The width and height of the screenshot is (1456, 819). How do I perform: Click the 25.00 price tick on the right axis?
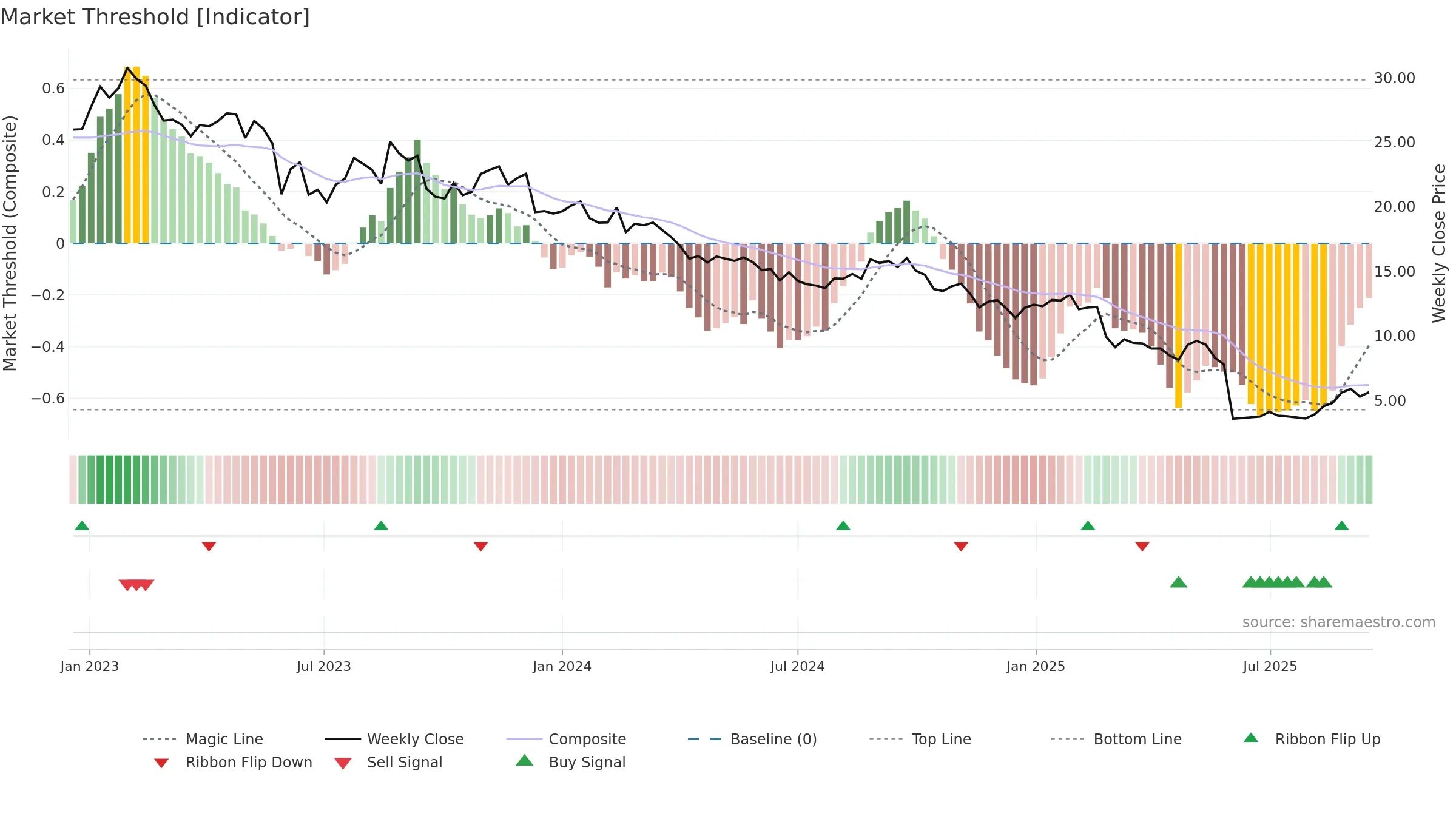1395,143
